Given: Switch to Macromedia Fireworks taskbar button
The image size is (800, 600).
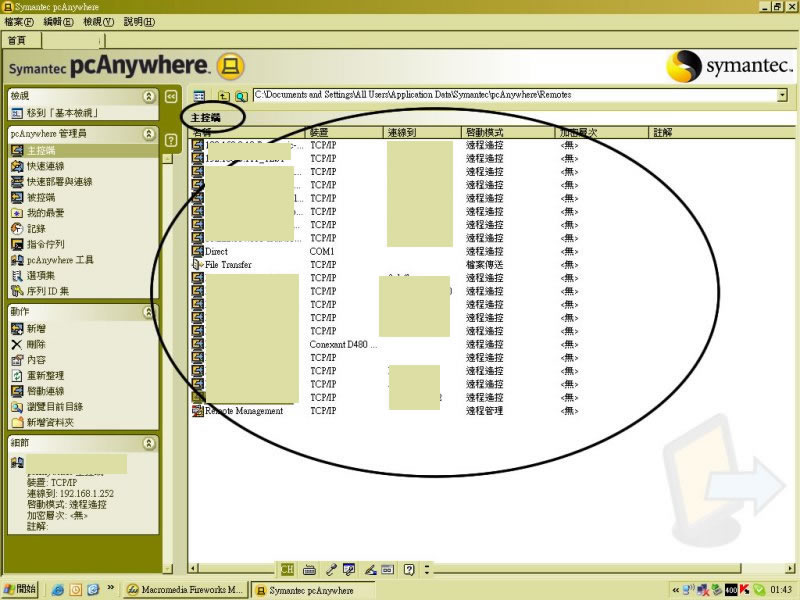Looking at the screenshot, I should (x=186, y=590).
